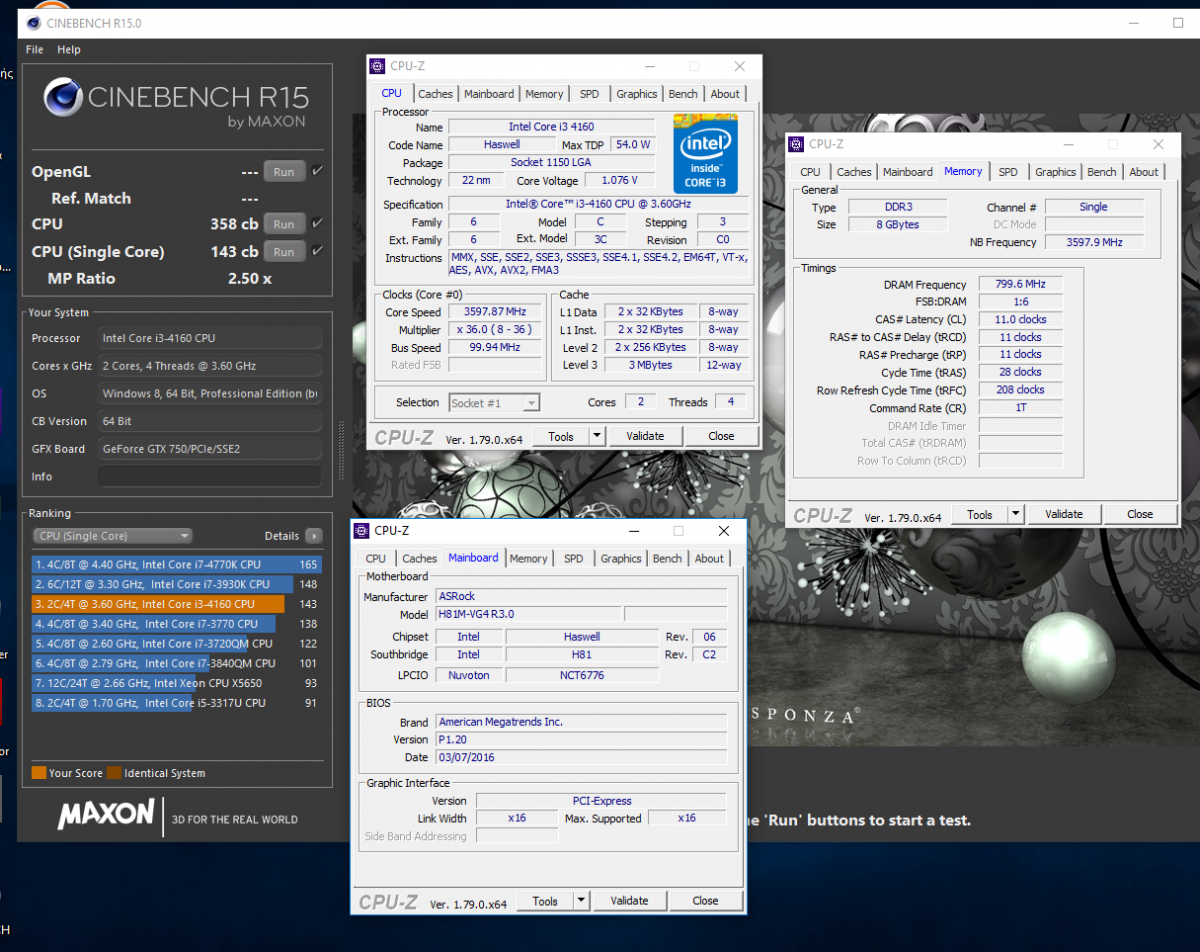Select the SPD tab in the memory CPU-Z window
The image size is (1200, 952).
tap(1008, 172)
